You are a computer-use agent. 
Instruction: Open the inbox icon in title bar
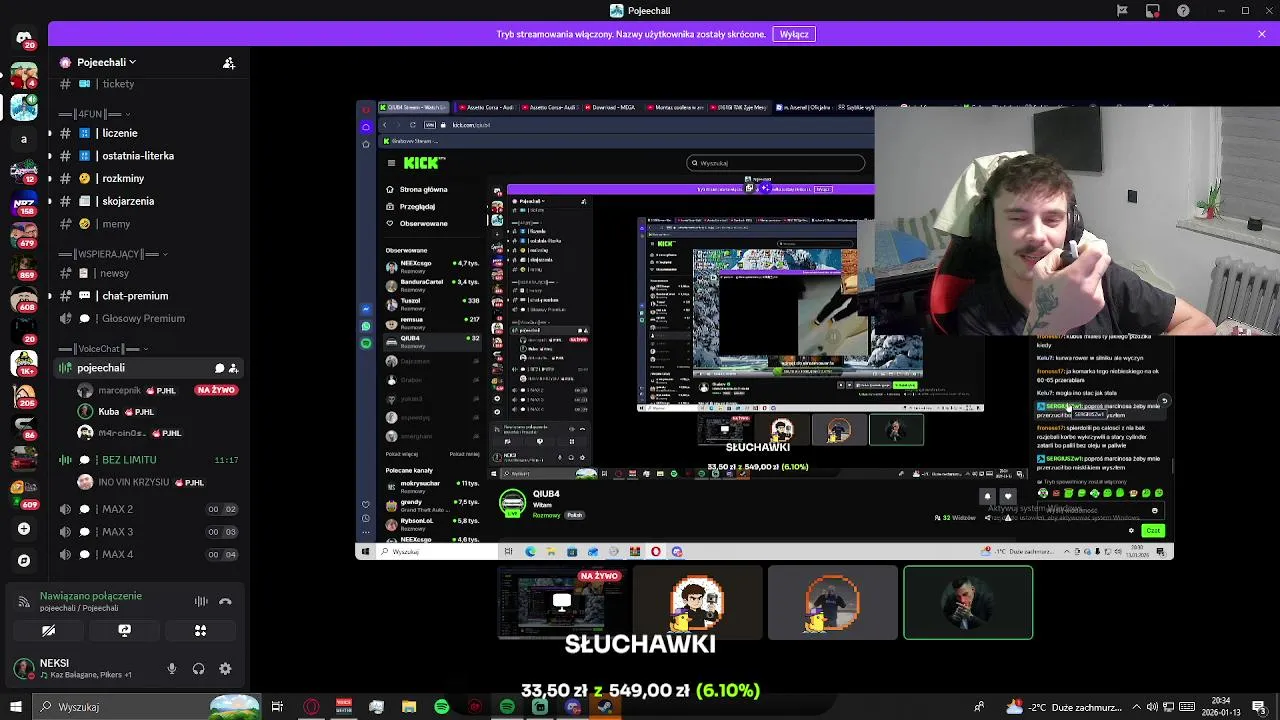tap(1153, 11)
